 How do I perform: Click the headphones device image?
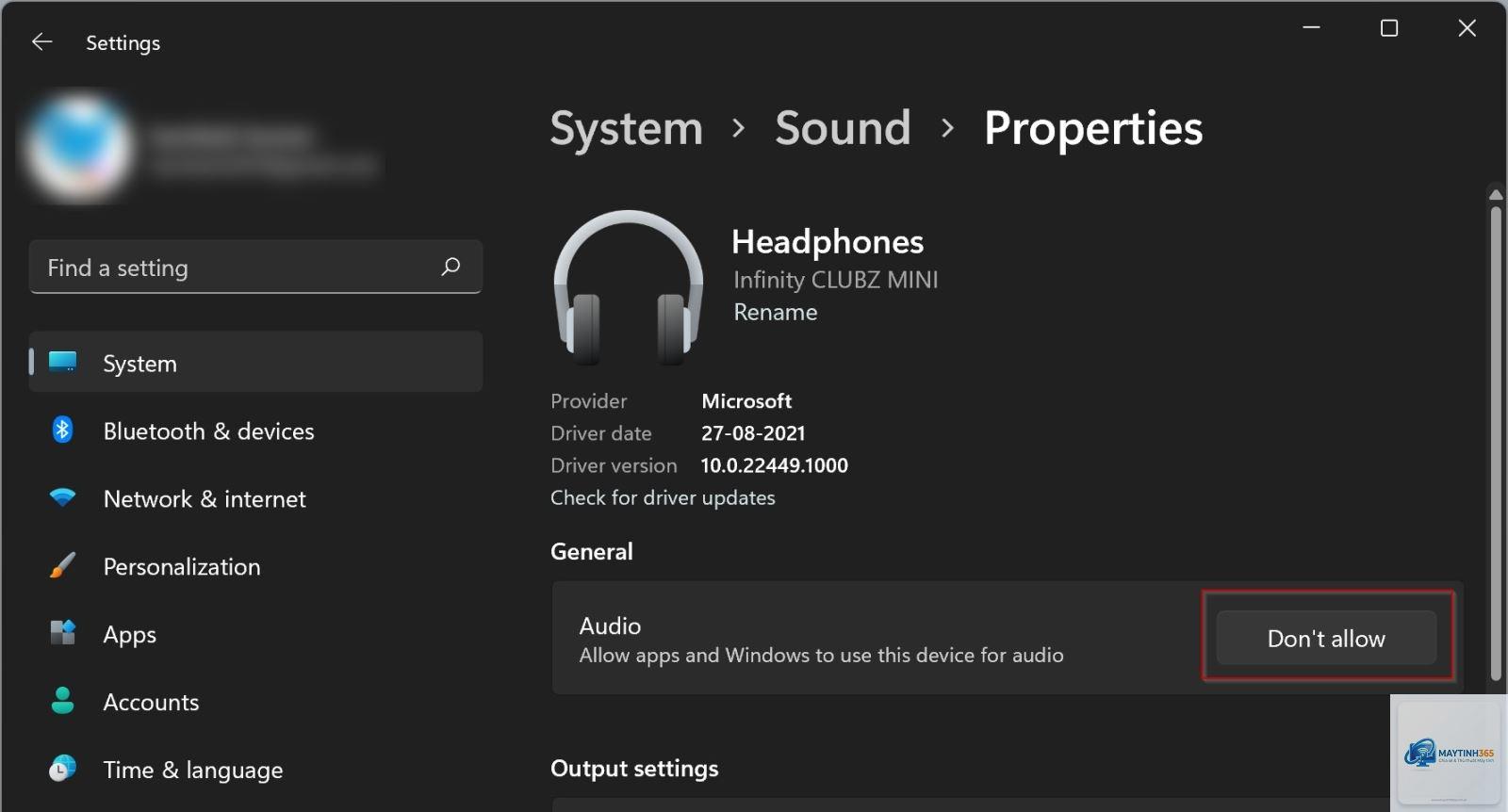628,288
